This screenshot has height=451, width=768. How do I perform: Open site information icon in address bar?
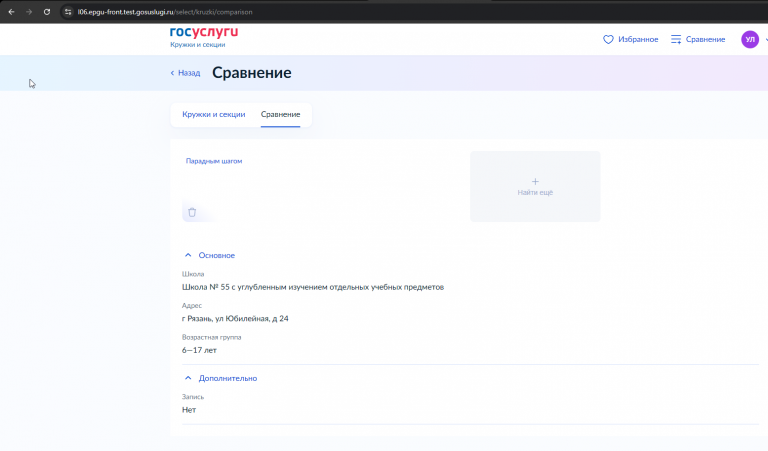68,12
